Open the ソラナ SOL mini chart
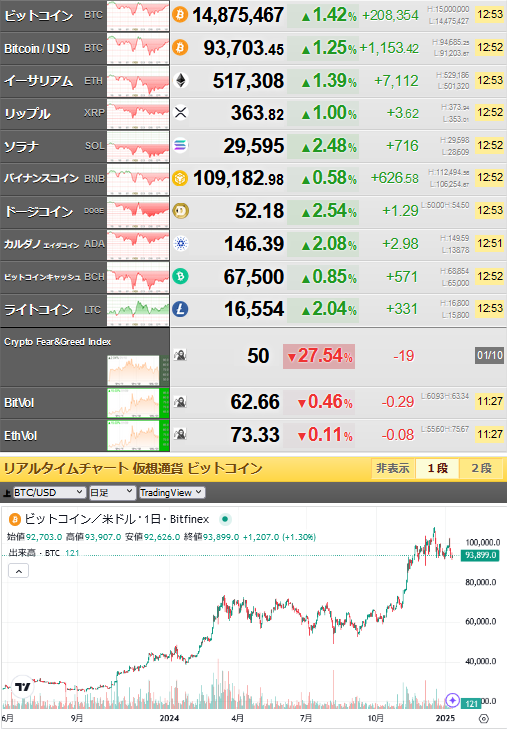Viewport: 507px width, 730px height. pyautogui.click(x=138, y=147)
